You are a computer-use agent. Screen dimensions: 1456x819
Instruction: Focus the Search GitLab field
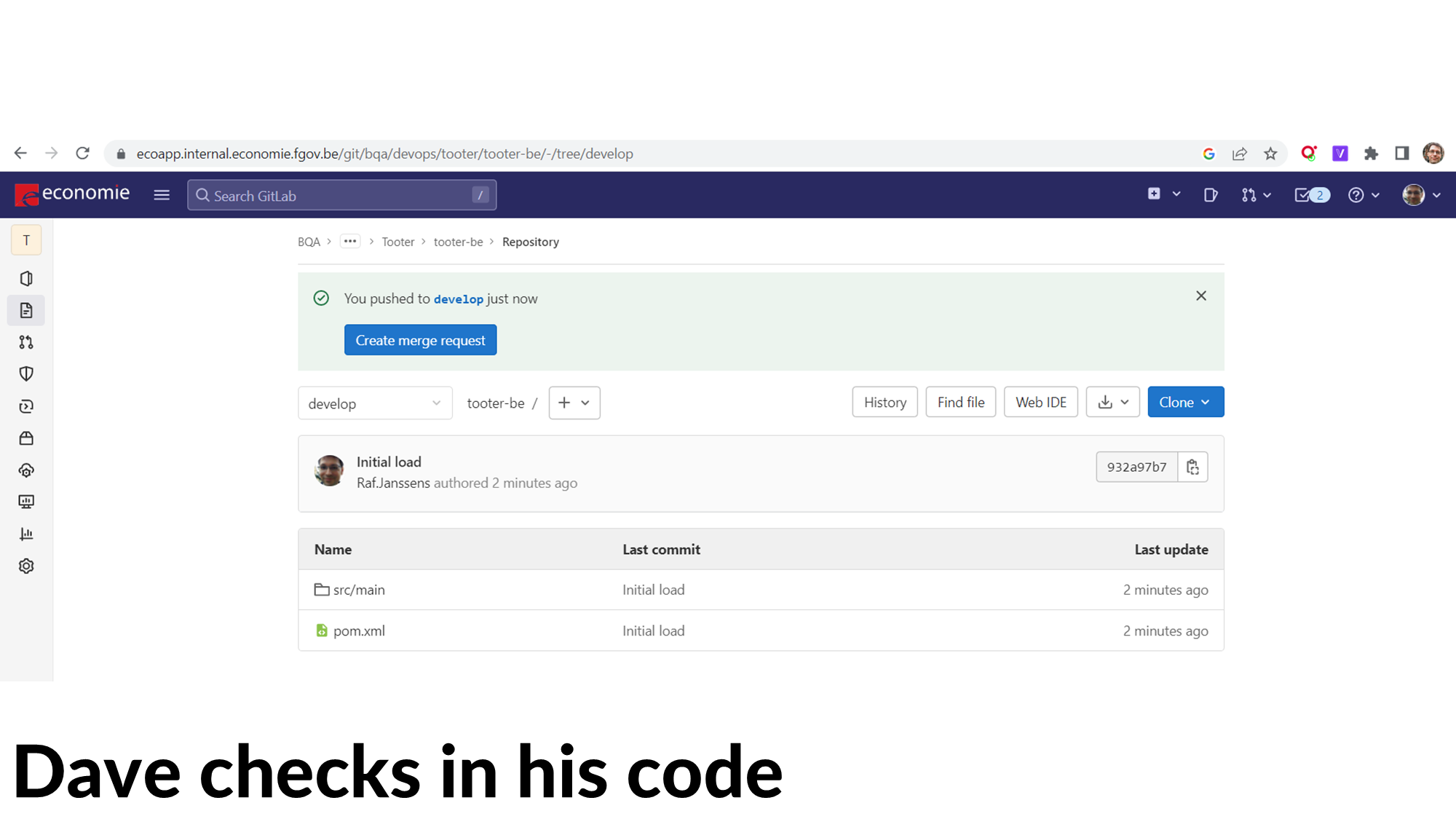[x=342, y=195]
